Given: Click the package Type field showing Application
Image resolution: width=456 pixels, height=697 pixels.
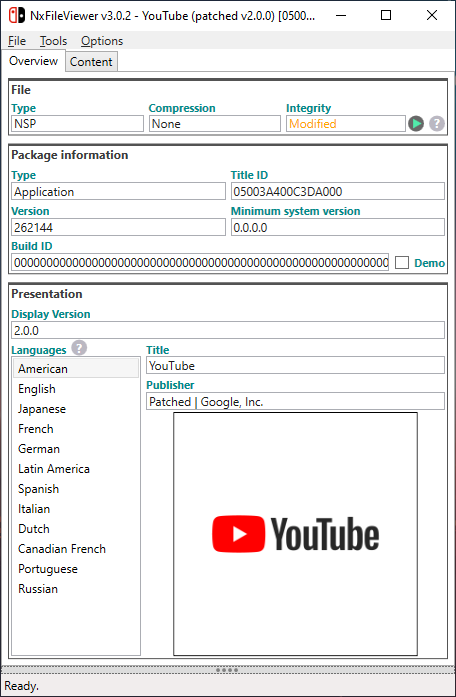Looking at the screenshot, I should [118, 192].
